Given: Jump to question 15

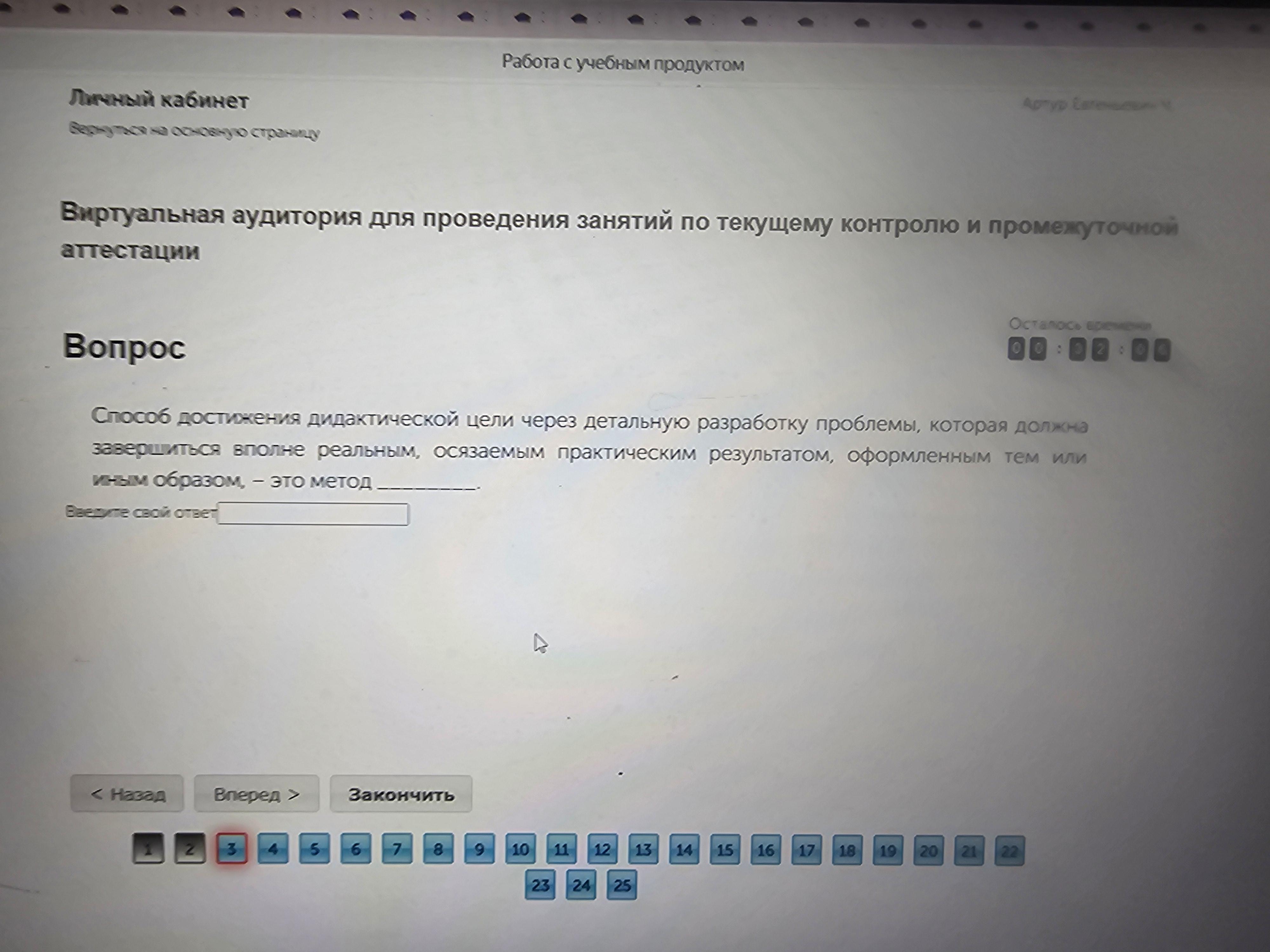Looking at the screenshot, I should click(725, 850).
